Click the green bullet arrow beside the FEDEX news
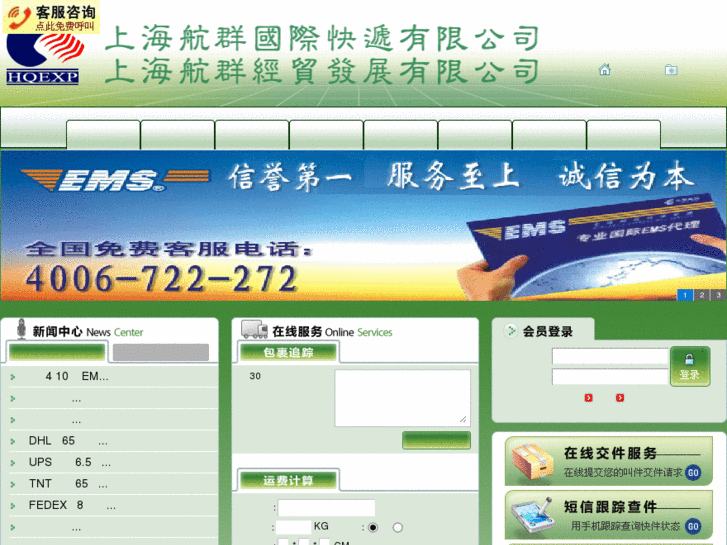 pos(13,506)
